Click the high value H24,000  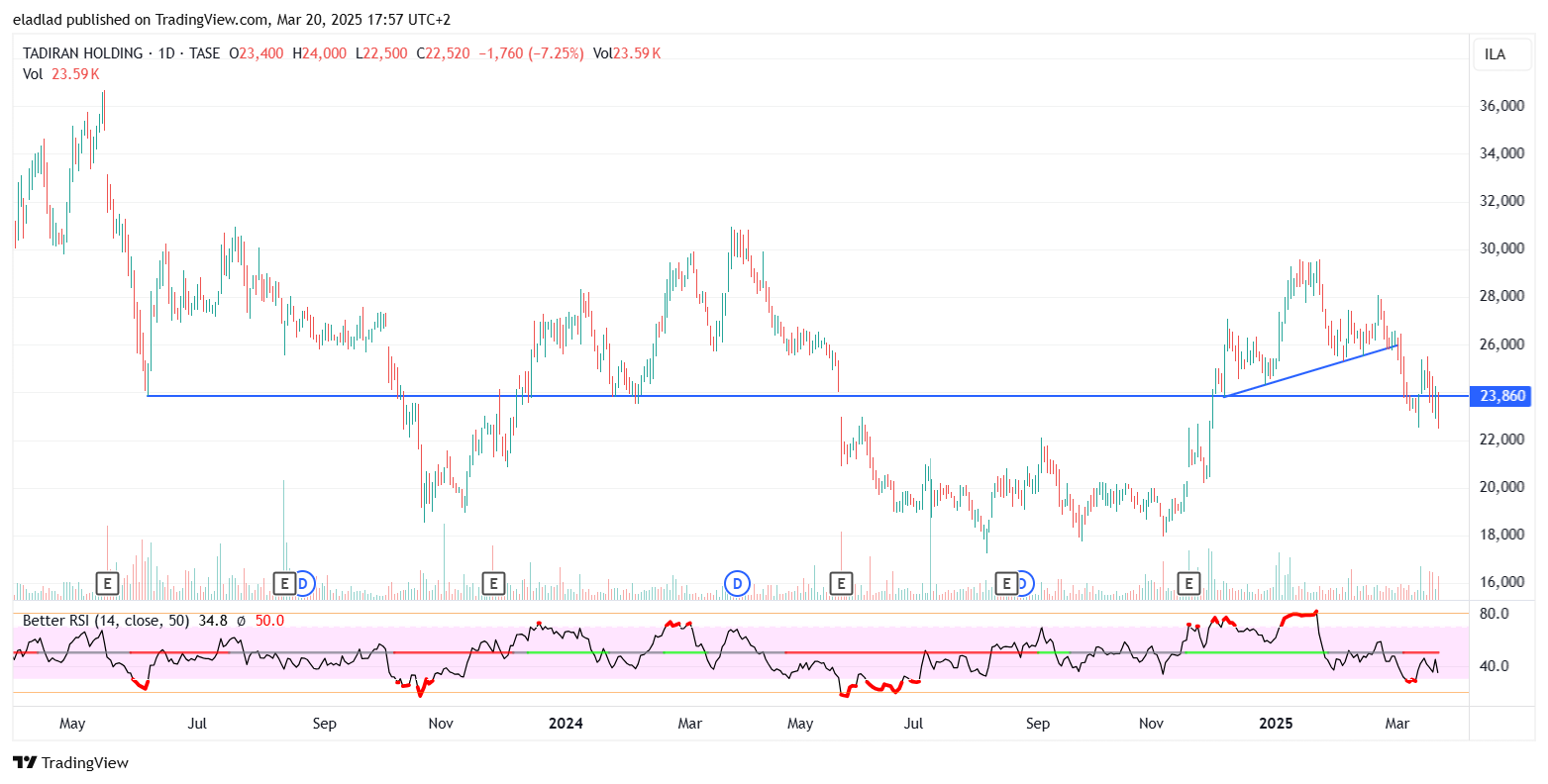coord(320,53)
